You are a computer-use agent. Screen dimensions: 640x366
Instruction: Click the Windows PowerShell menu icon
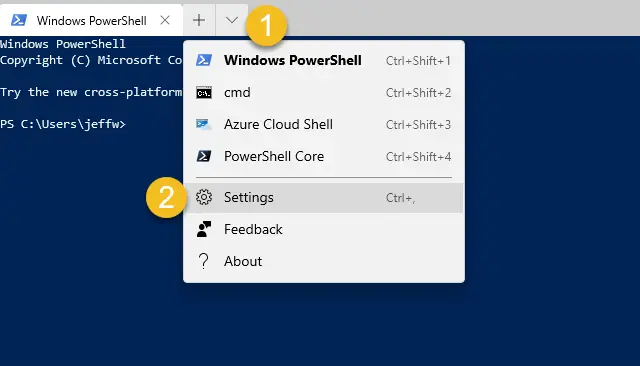pos(204,60)
